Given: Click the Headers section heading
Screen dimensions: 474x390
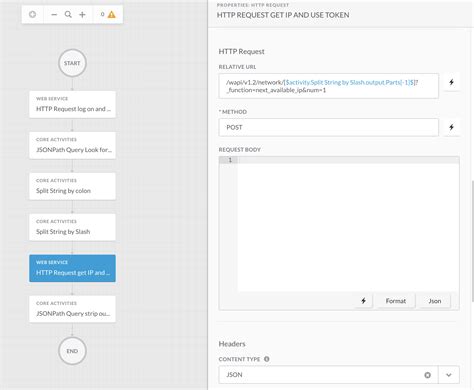Looking at the screenshot, I should click(x=232, y=344).
